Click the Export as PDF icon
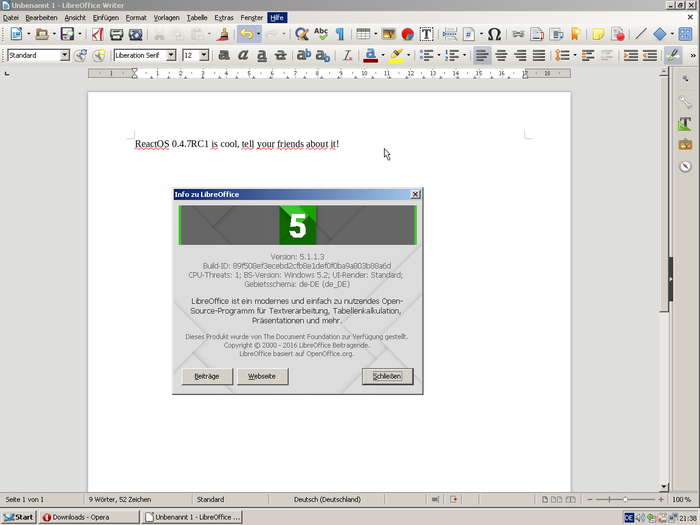The image size is (700, 525). pyautogui.click(x=98, y=34)
